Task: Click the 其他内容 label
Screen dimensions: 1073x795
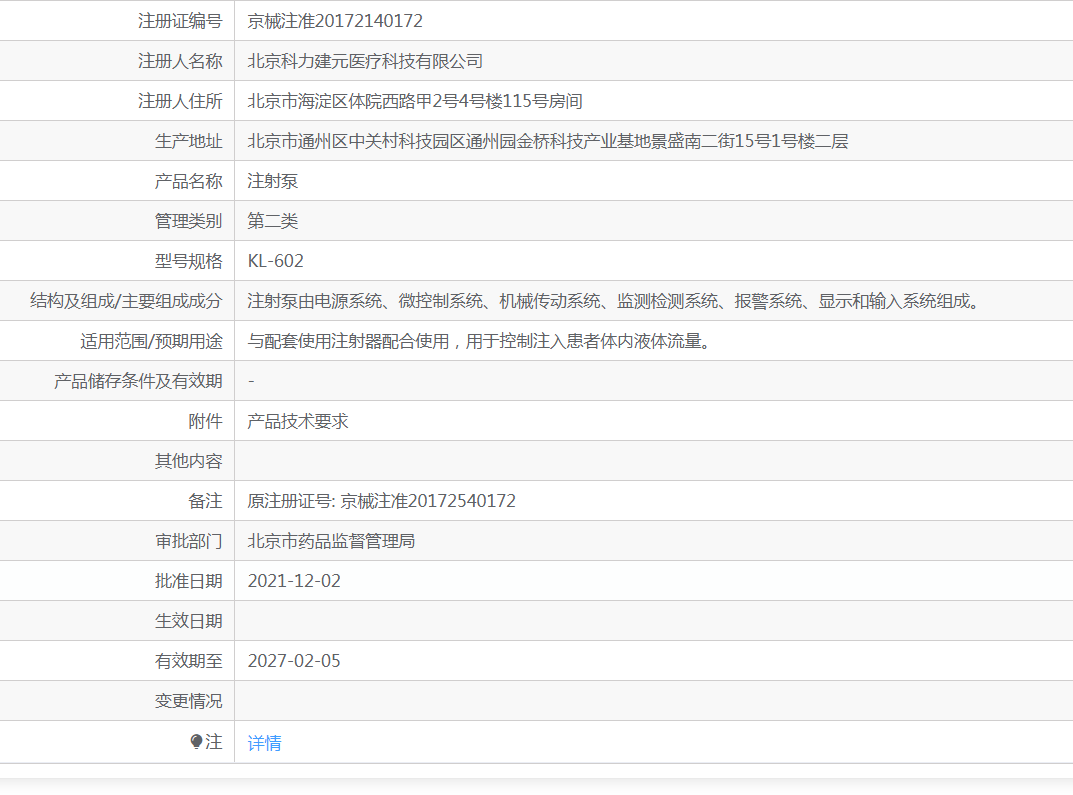Action: 188,461
